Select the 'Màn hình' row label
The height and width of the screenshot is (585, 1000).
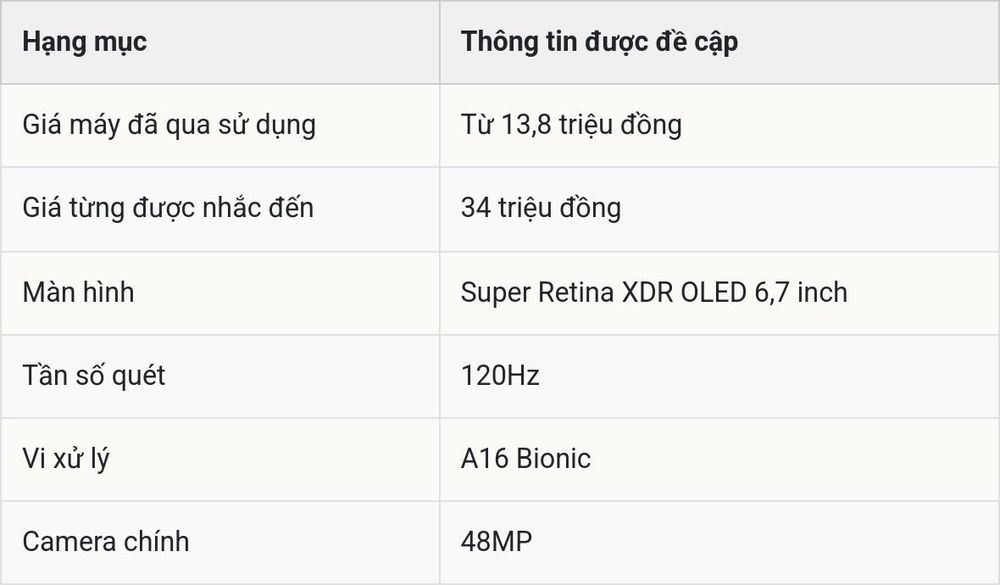[220, 293]
